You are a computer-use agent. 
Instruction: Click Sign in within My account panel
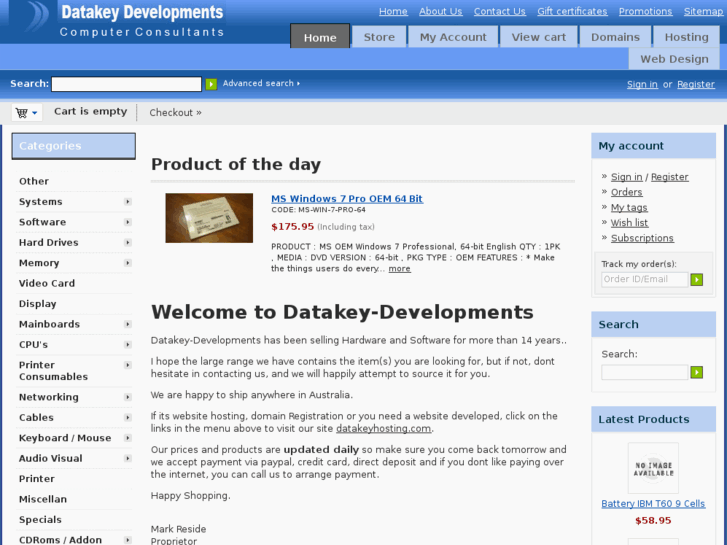point(626,177)
